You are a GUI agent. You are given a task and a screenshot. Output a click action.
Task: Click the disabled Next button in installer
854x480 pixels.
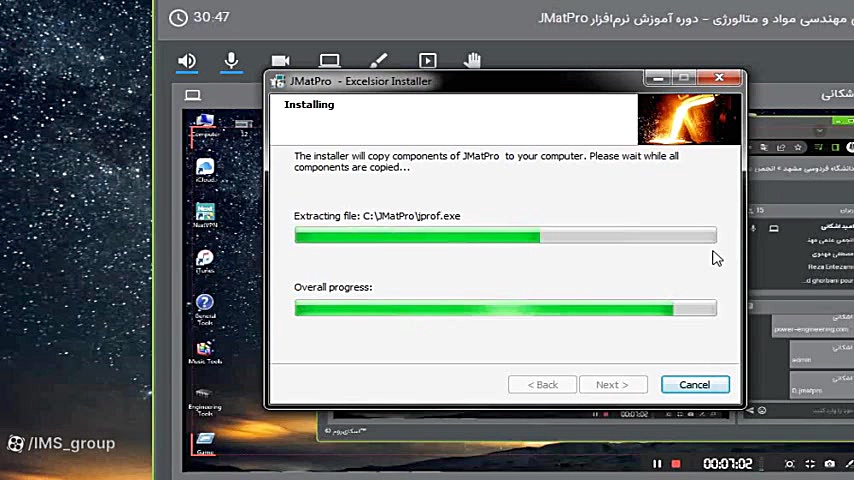(x=613, y=385)
